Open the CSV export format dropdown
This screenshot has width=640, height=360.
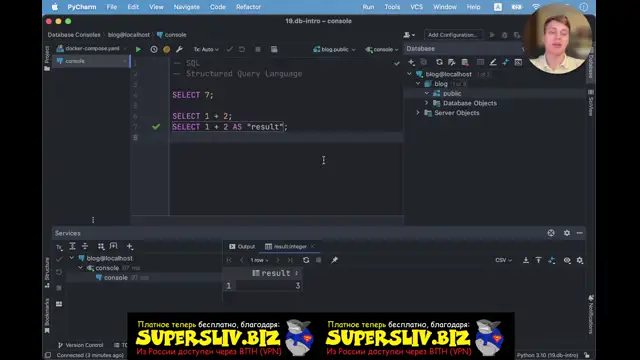503,260
